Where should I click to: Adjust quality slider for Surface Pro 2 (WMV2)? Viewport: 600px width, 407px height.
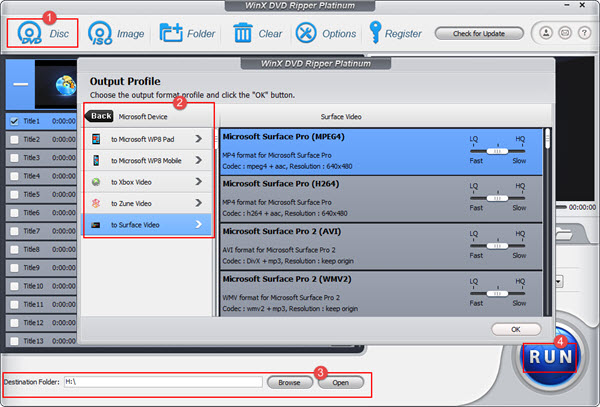click(497, 293)
